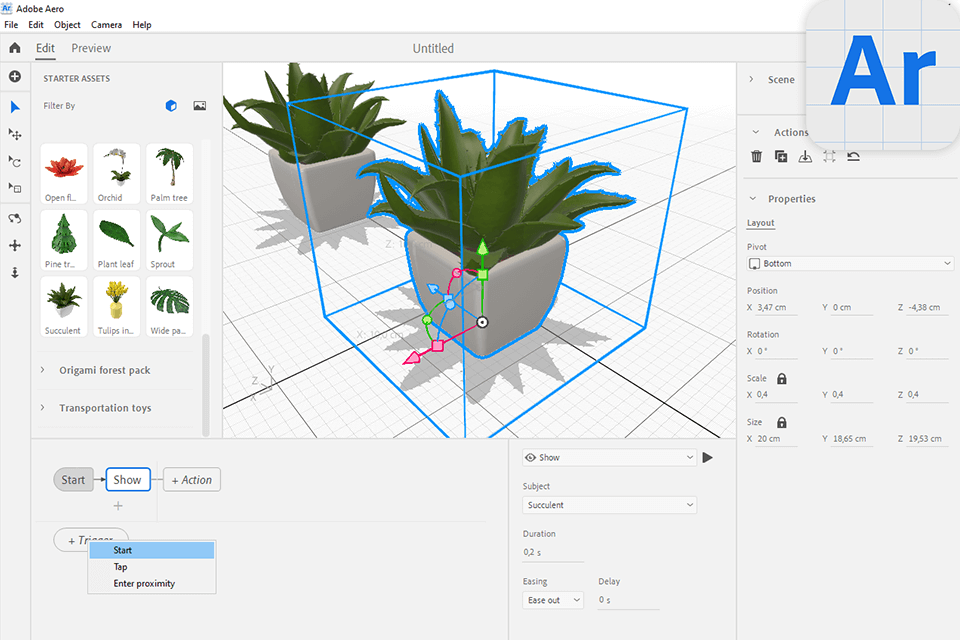Viewport: 960px width, 640px height.
Task: Choose Start trigger from popup menu
Action: pos(152,550)
